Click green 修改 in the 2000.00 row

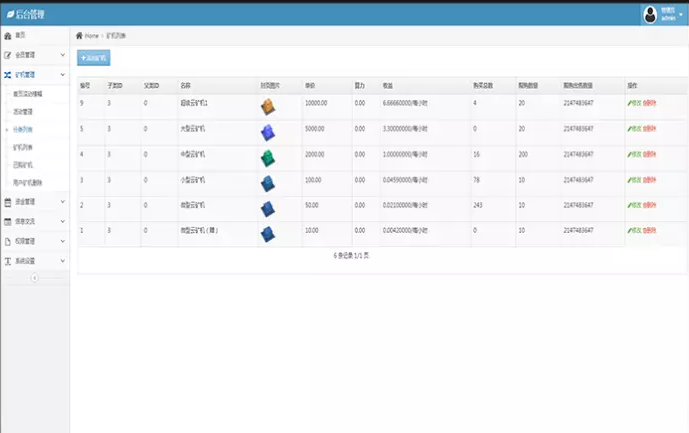635,154
